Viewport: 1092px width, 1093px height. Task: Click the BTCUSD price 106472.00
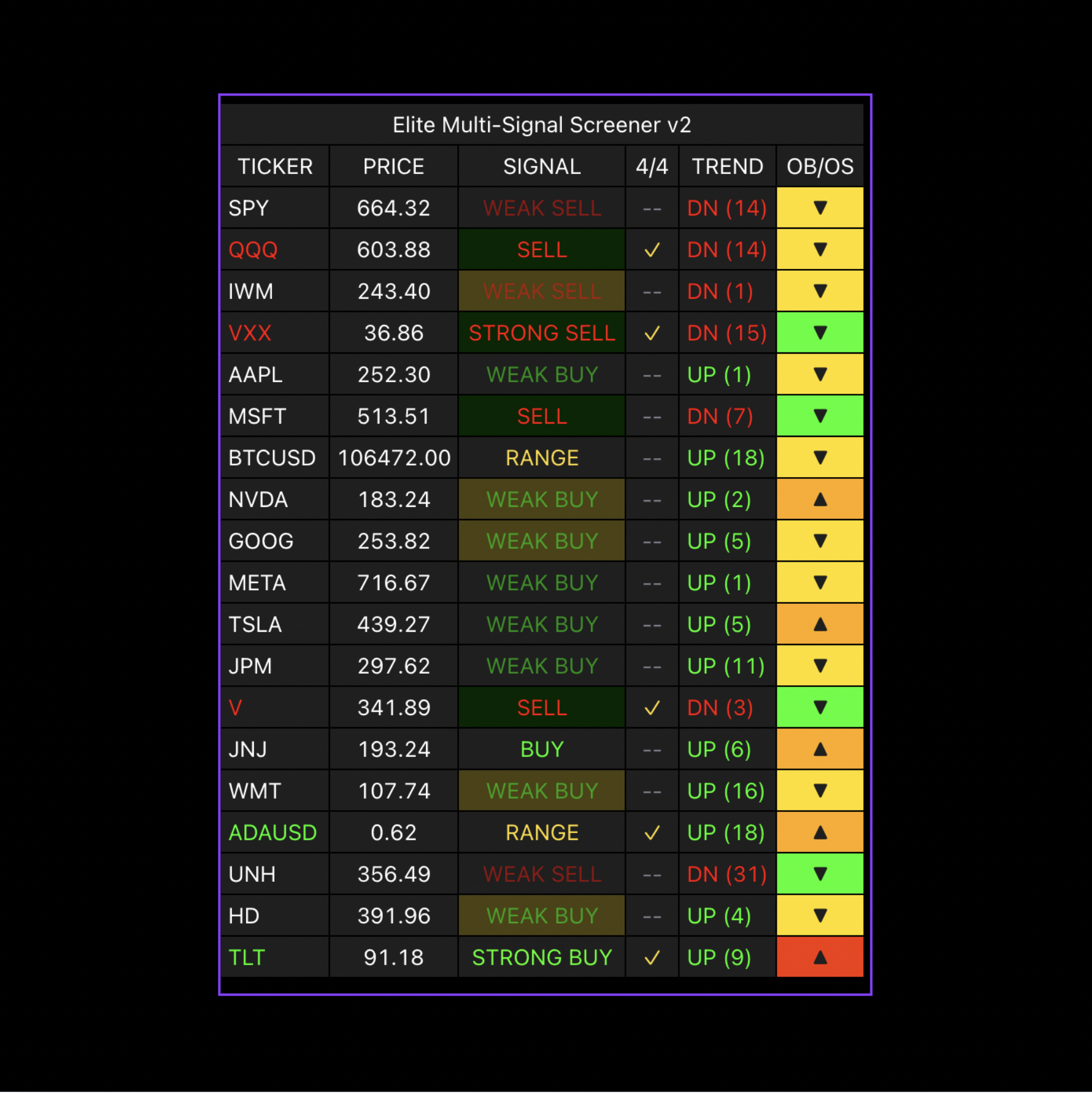394,458
